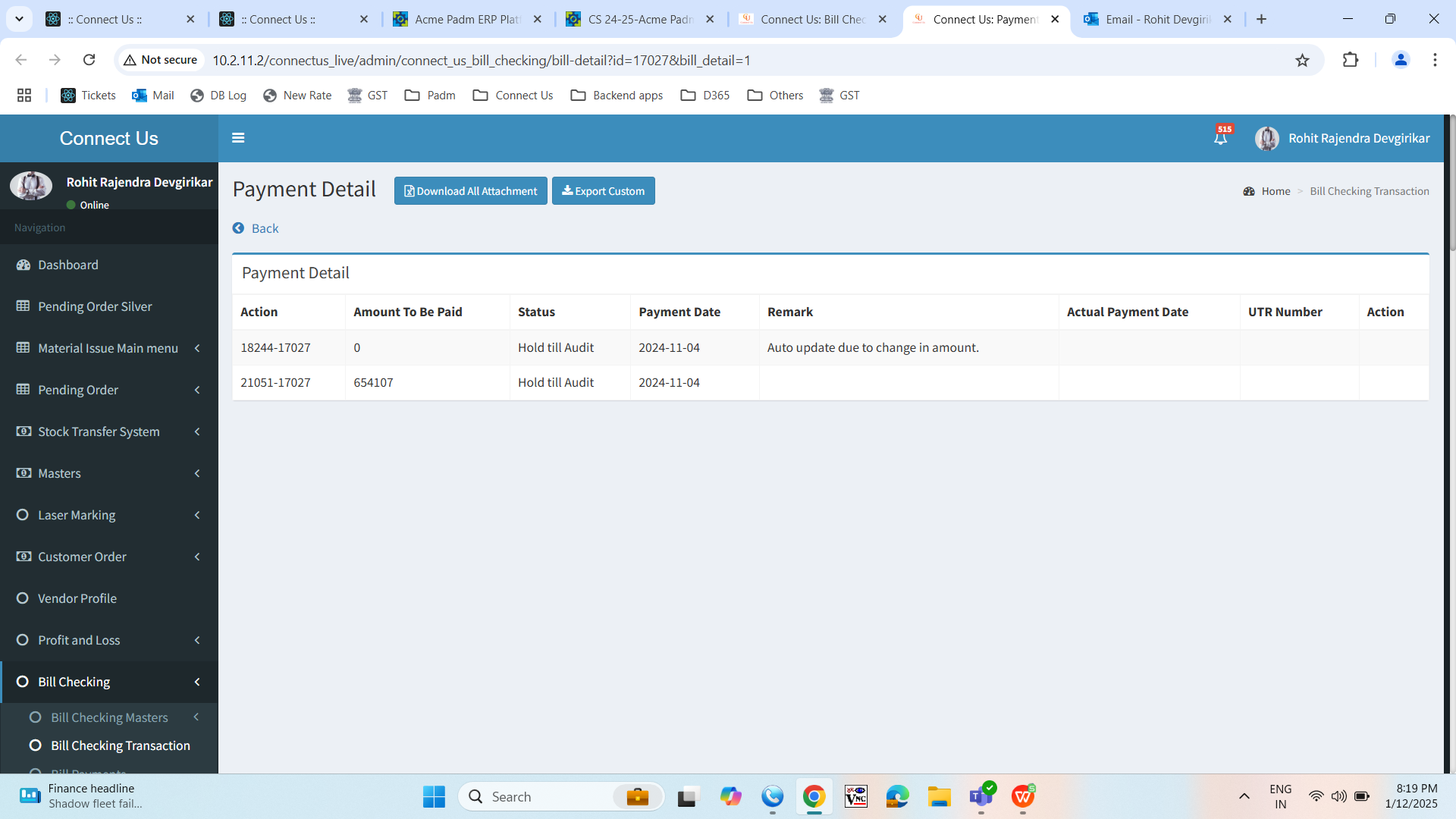Open Rohit Rajendra Devgirikar profile in header
This screenshot has width=1456, height=819.
(1342, 138)
